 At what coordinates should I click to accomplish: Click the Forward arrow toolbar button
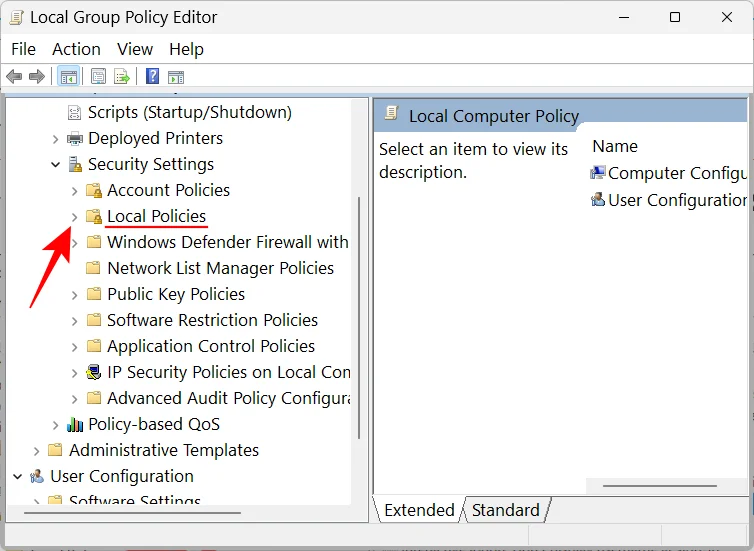click(x=37, y=76)
